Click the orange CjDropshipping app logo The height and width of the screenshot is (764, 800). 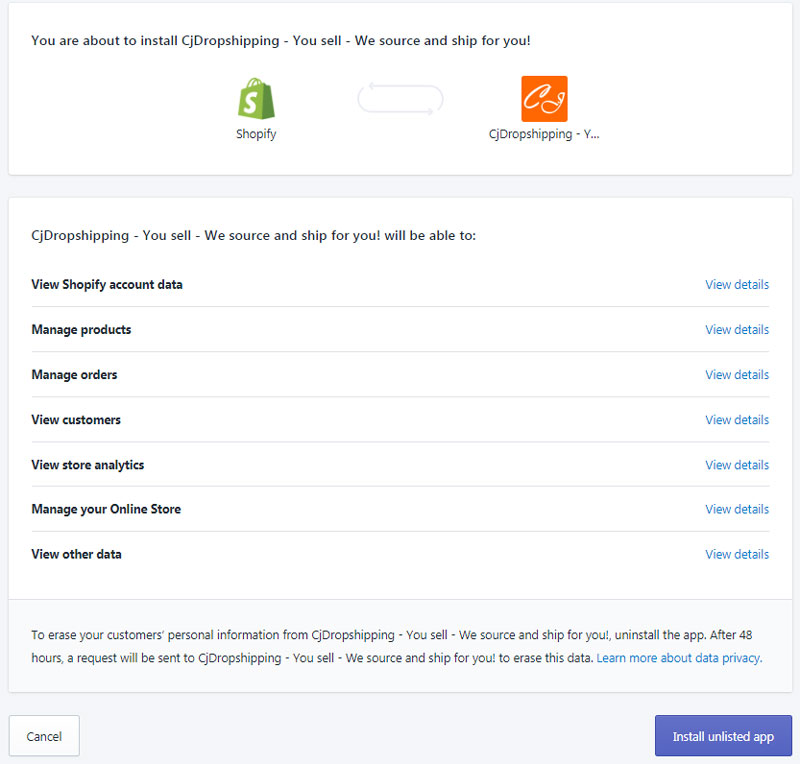click(x=544, y=99)
